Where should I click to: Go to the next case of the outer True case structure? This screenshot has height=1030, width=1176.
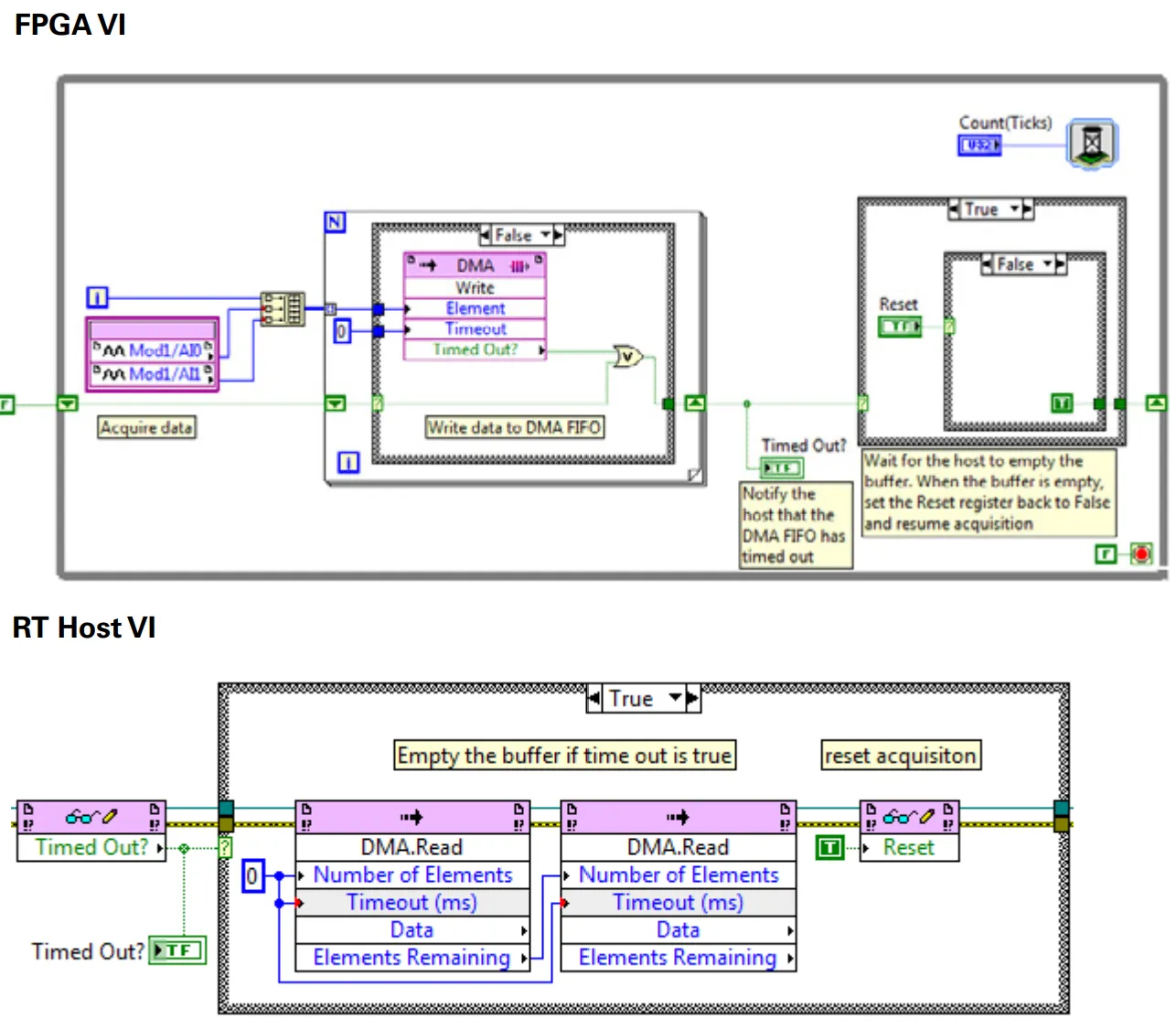[x=1027, y=209]
